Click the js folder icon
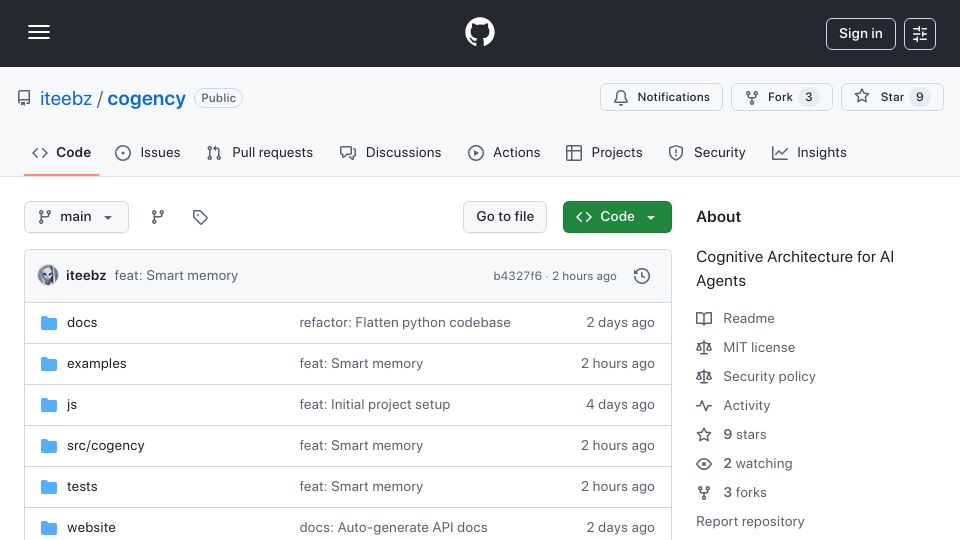 [x=49, y=405]
